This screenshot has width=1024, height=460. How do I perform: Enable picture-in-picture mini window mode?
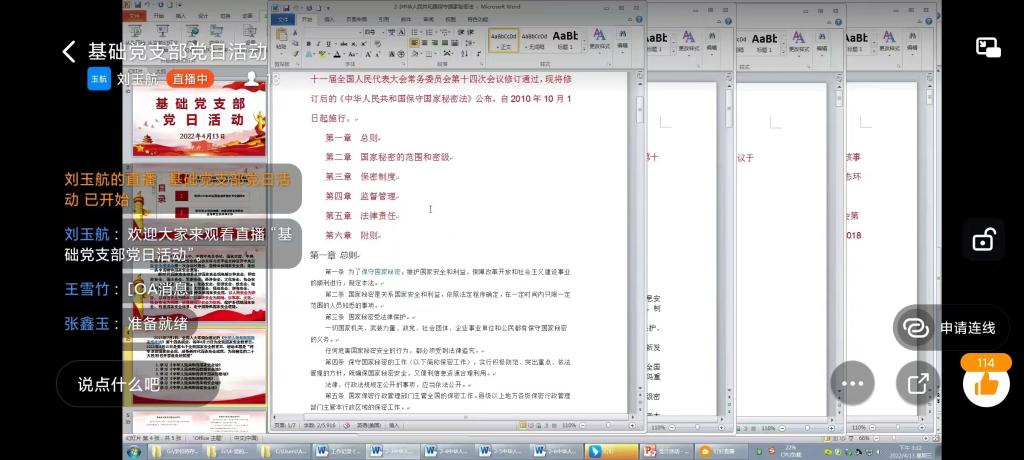pyautogui.click(x=988, y=47)
